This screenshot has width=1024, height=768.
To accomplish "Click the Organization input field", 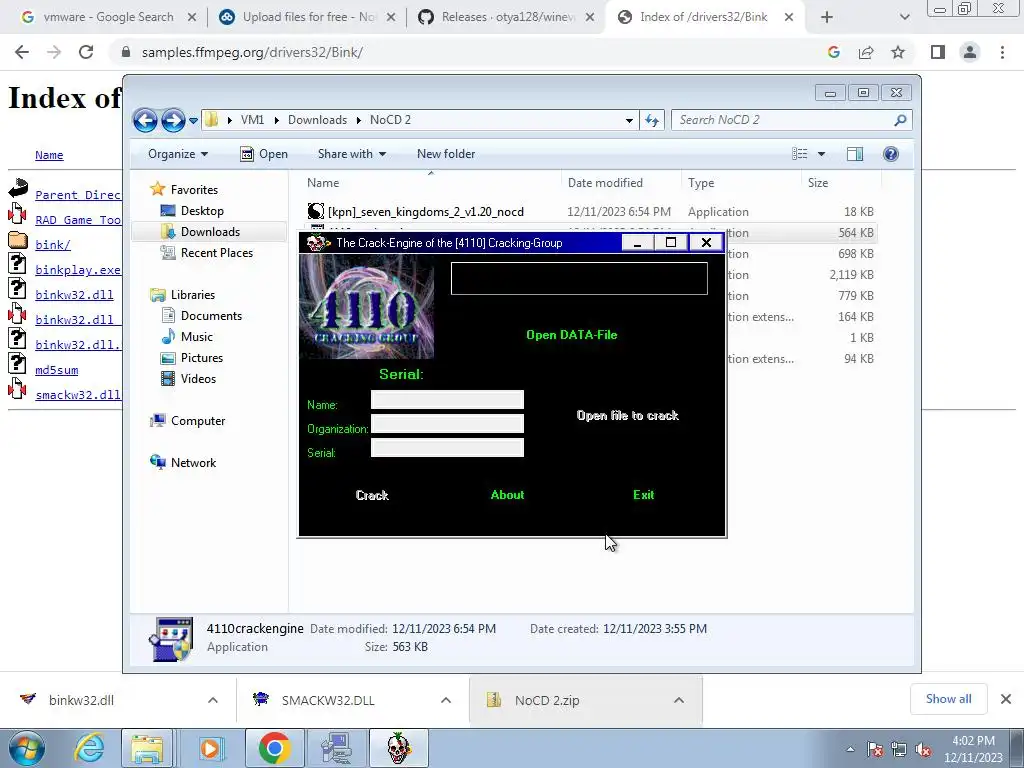I will coord(447,423).
